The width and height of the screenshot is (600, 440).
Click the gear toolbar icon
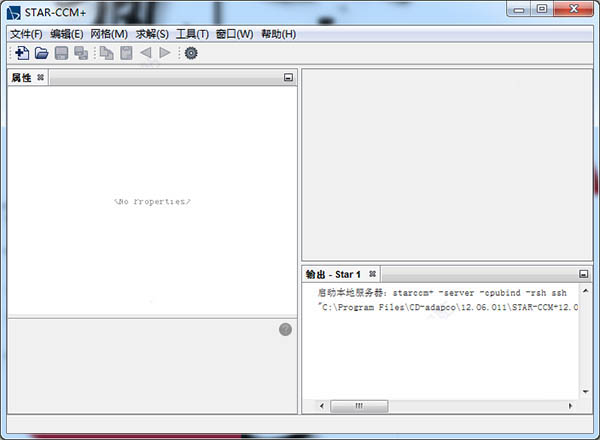[191, 53]
